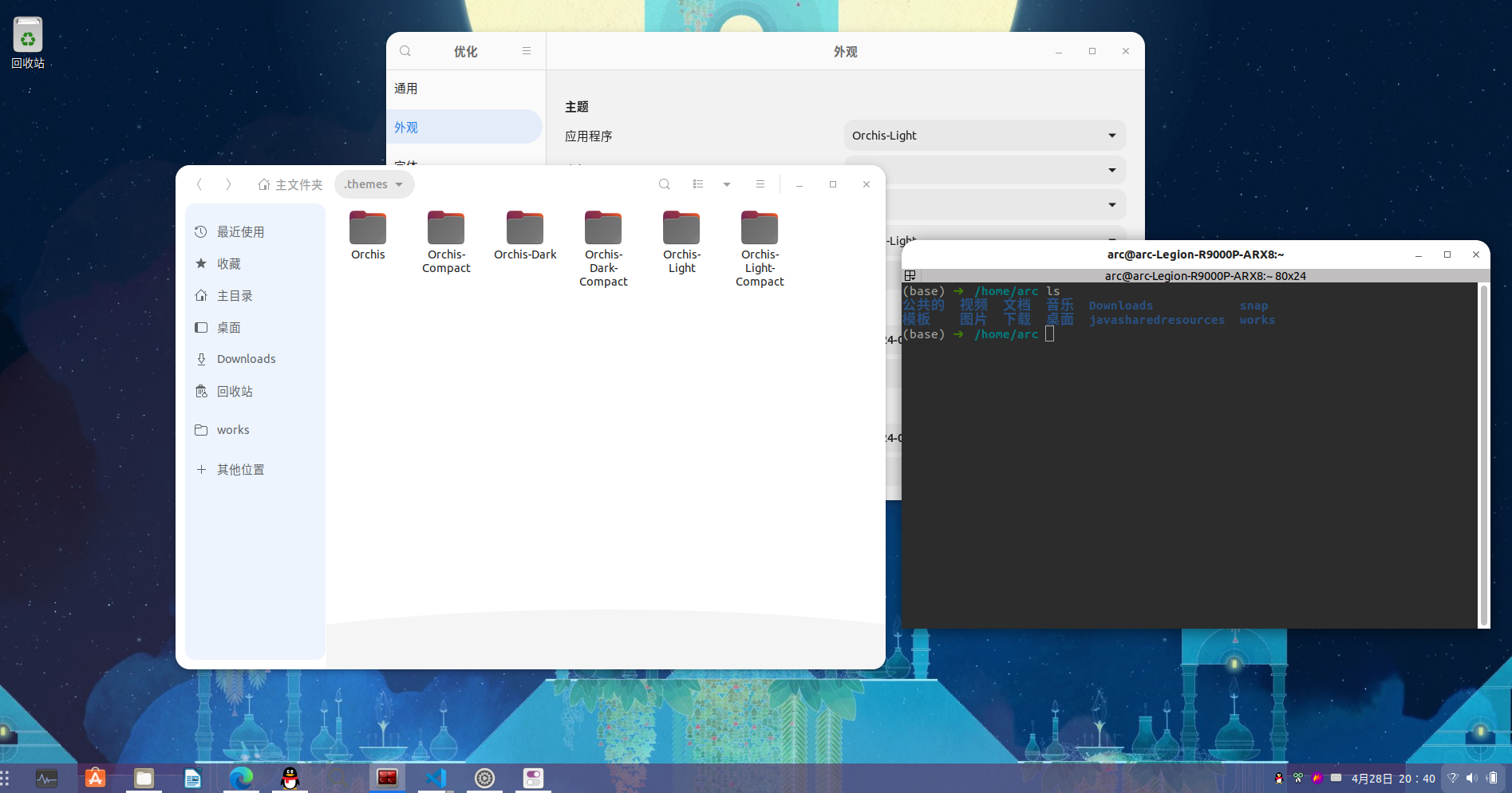Viewport: 1512px width, 793px height.
Task: Select the Orchis folder
Action: [368, 235]
